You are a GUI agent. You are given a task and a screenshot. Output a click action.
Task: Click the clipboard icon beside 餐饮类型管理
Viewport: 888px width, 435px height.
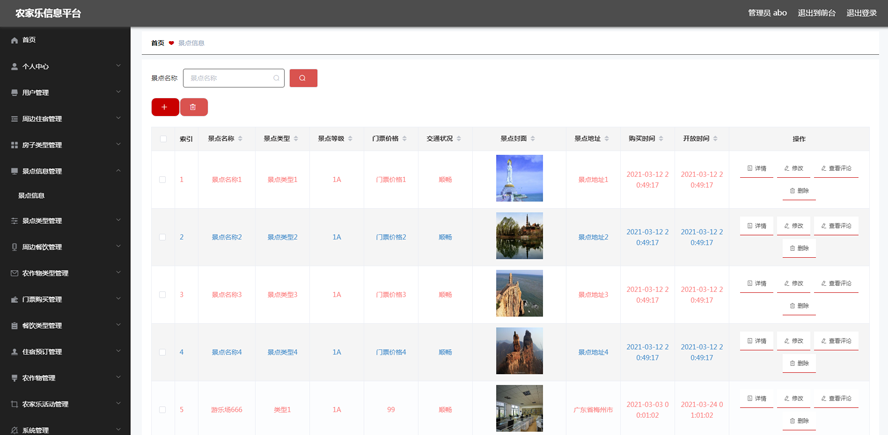click(x=15, y=326)
